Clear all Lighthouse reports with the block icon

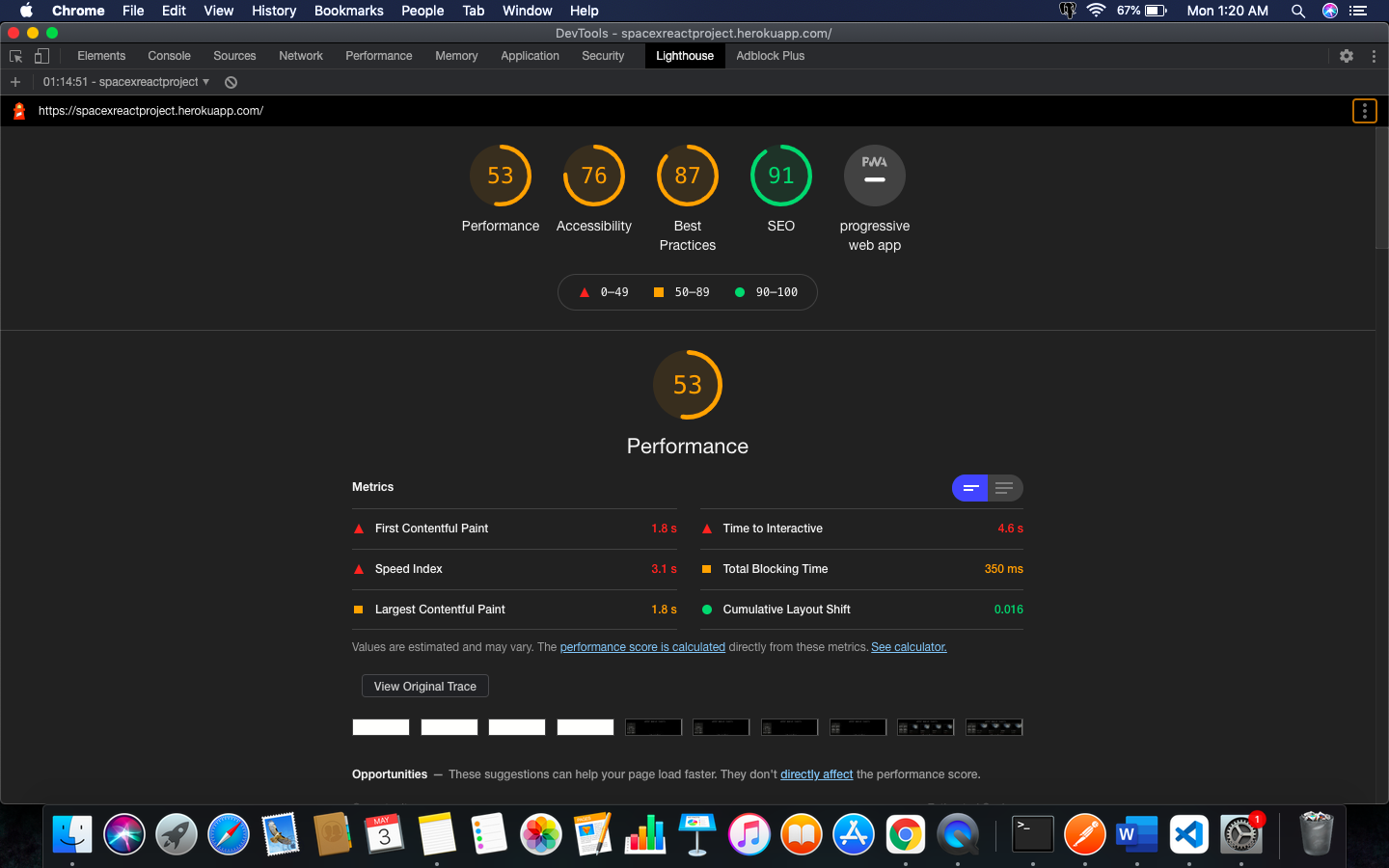click(231, 82)
